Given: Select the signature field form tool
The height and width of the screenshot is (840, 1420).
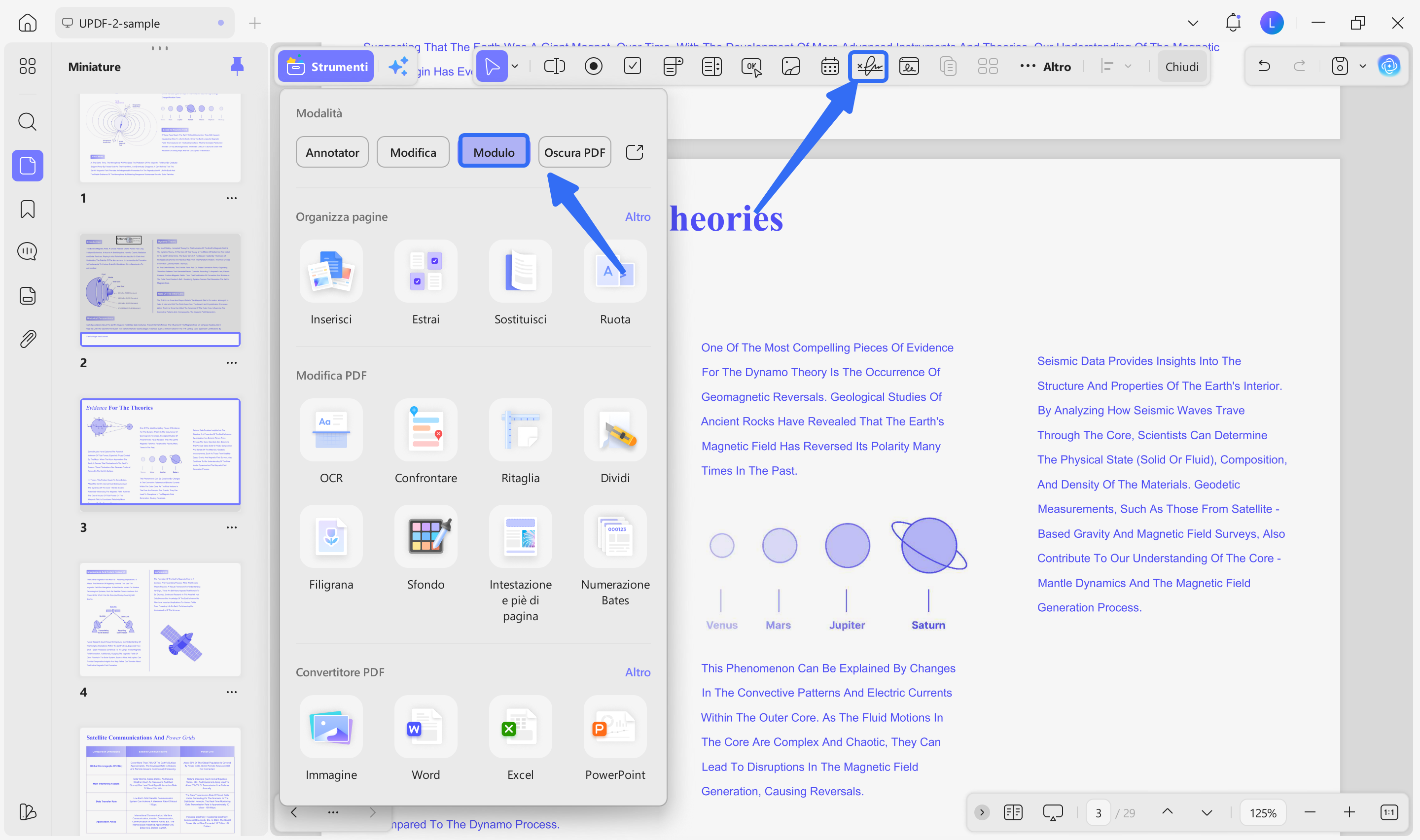Looking at the screenshot, I should (869, 67).
